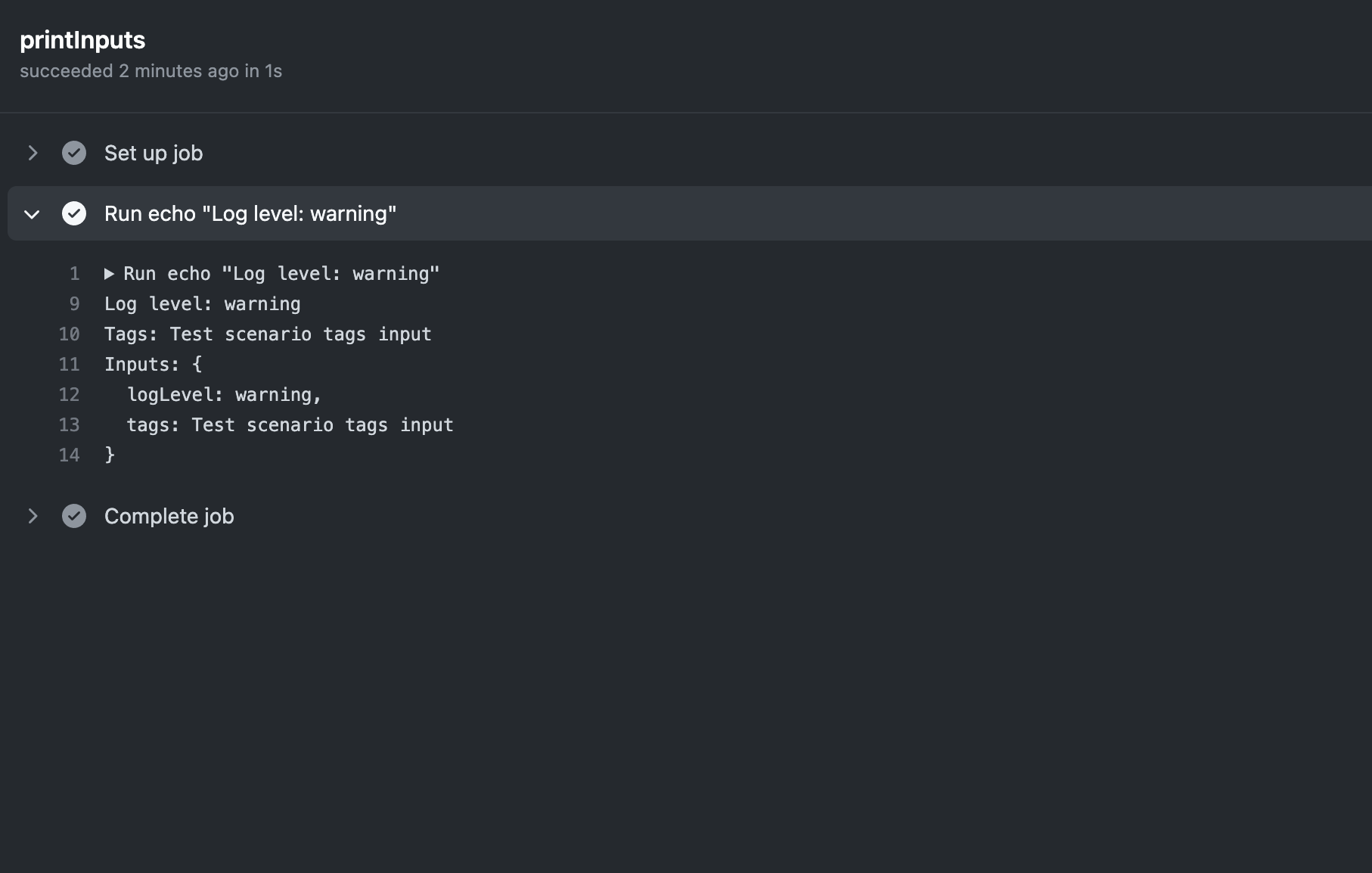Expand the Complete job step

33,516
